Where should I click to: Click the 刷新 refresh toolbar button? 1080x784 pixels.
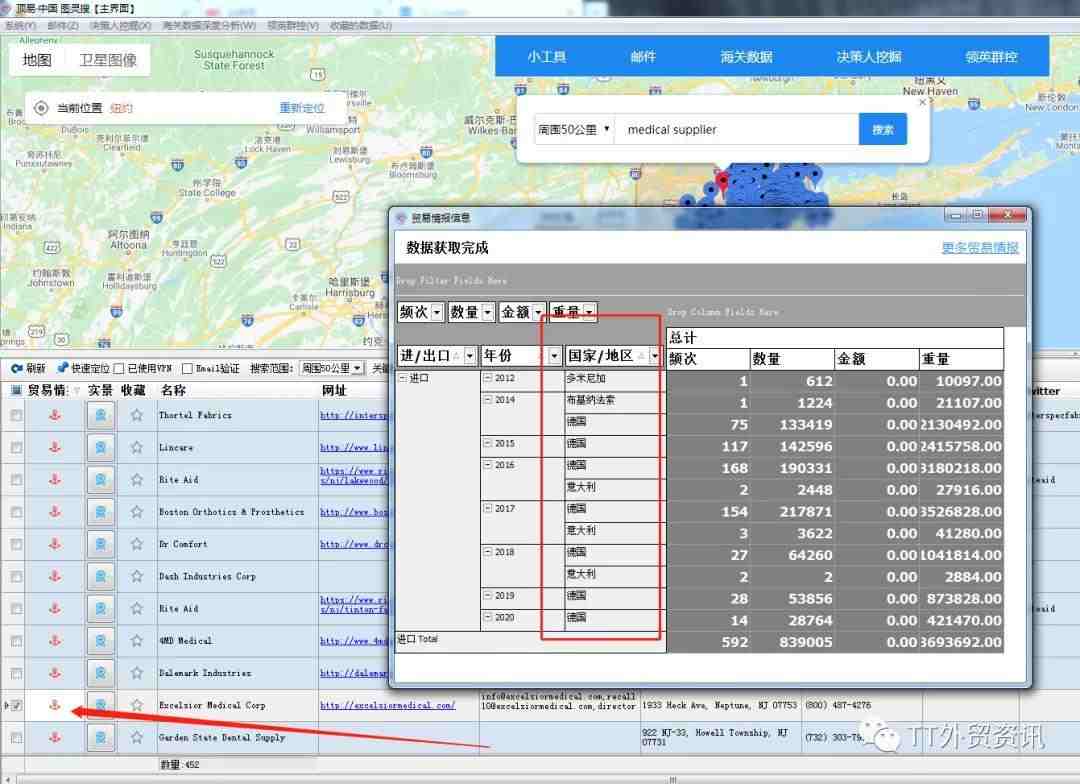[28, 369]
